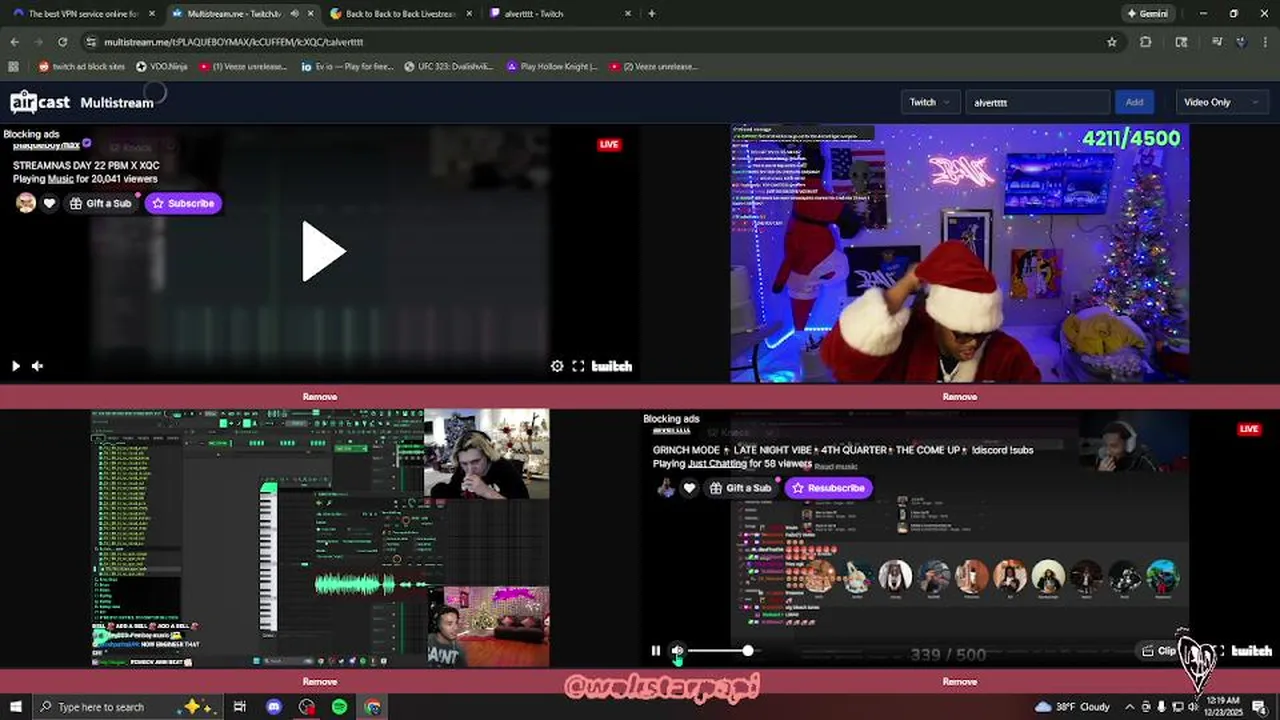Reload the page

click(62, 42)
